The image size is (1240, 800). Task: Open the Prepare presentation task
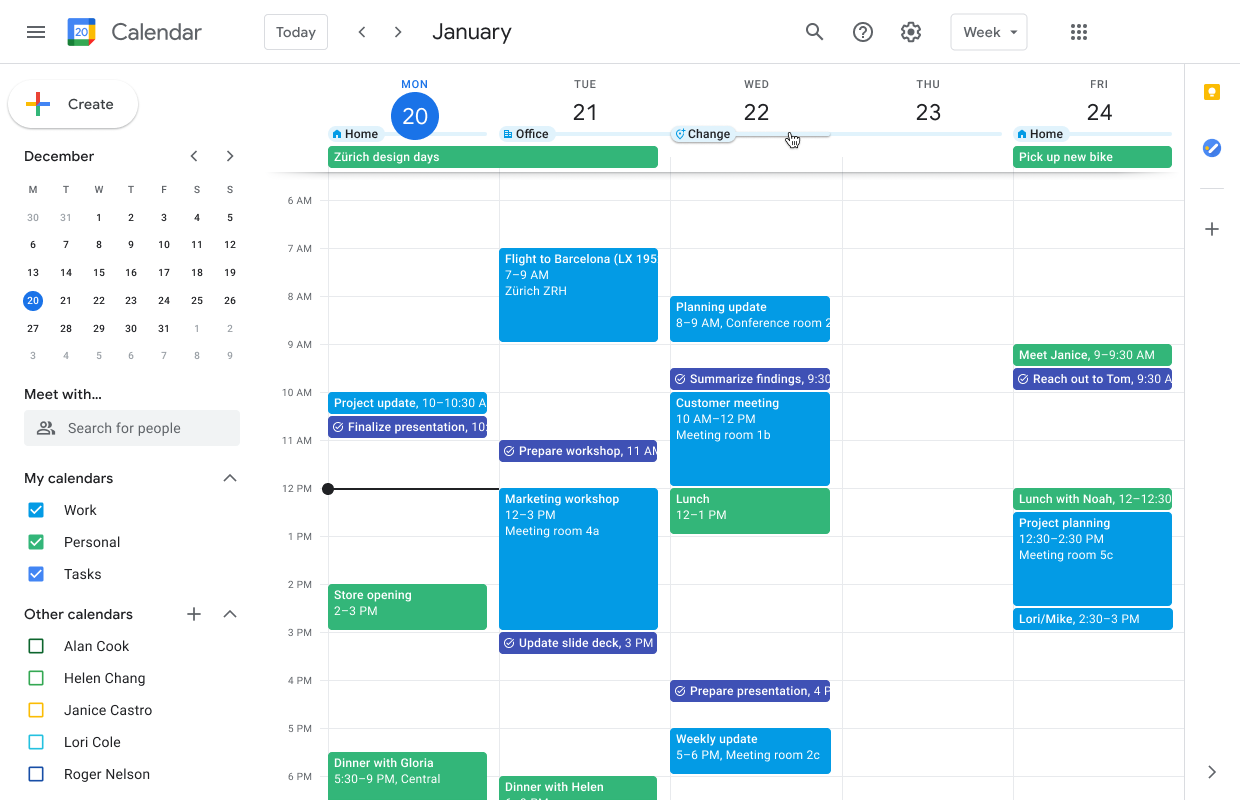750,691
